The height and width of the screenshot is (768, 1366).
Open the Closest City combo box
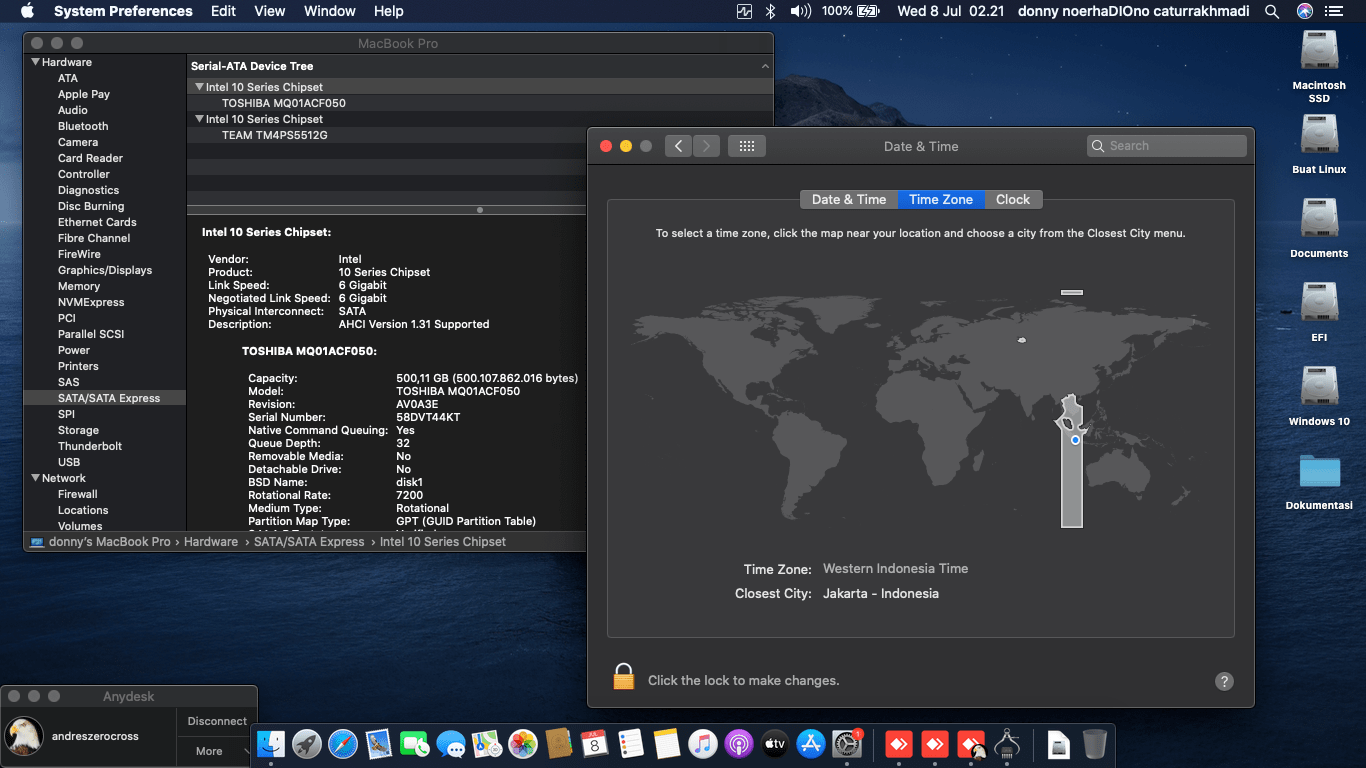pos(881,594)
